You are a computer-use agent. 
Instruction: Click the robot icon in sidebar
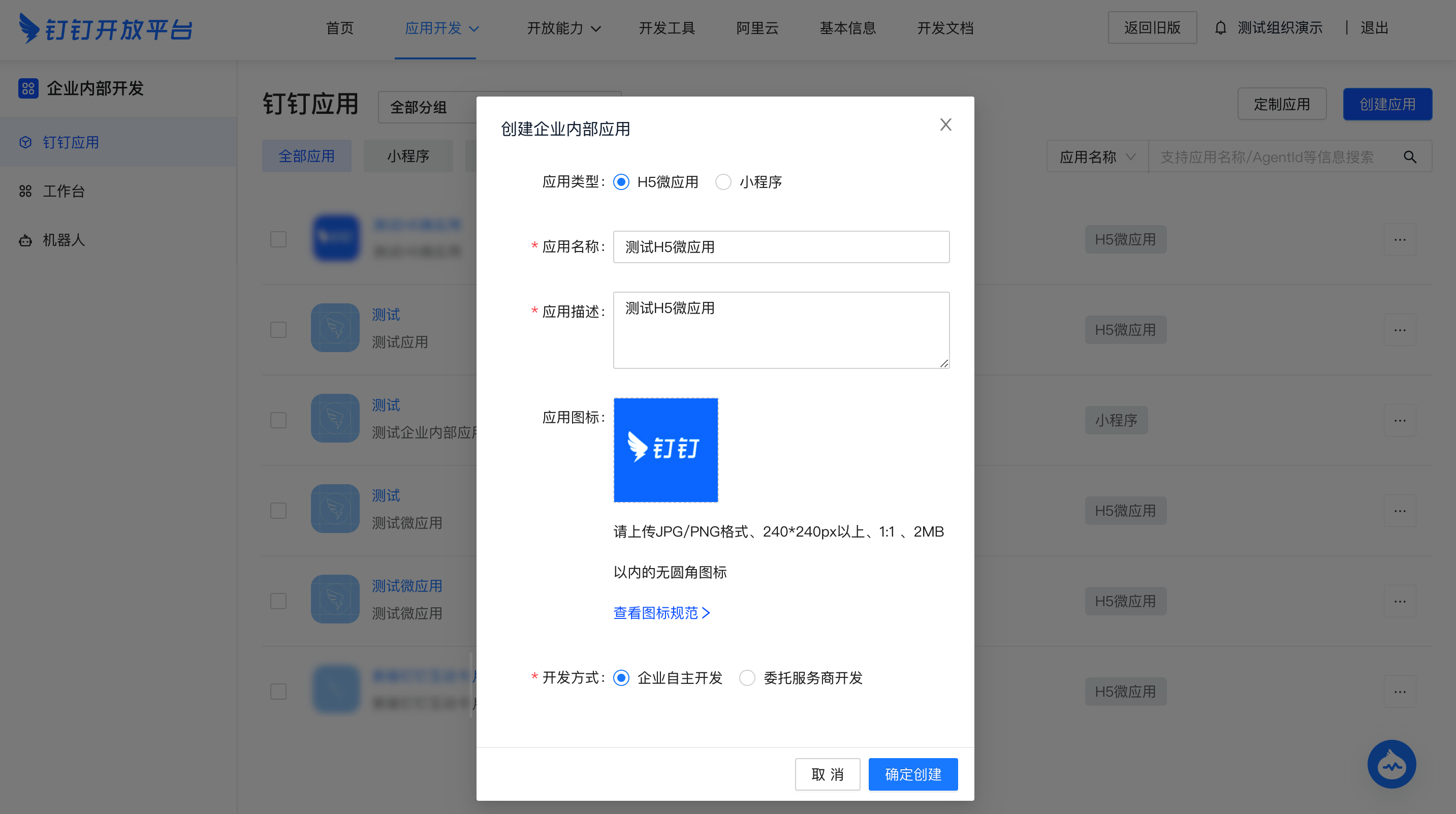click(x=25, y=240)
